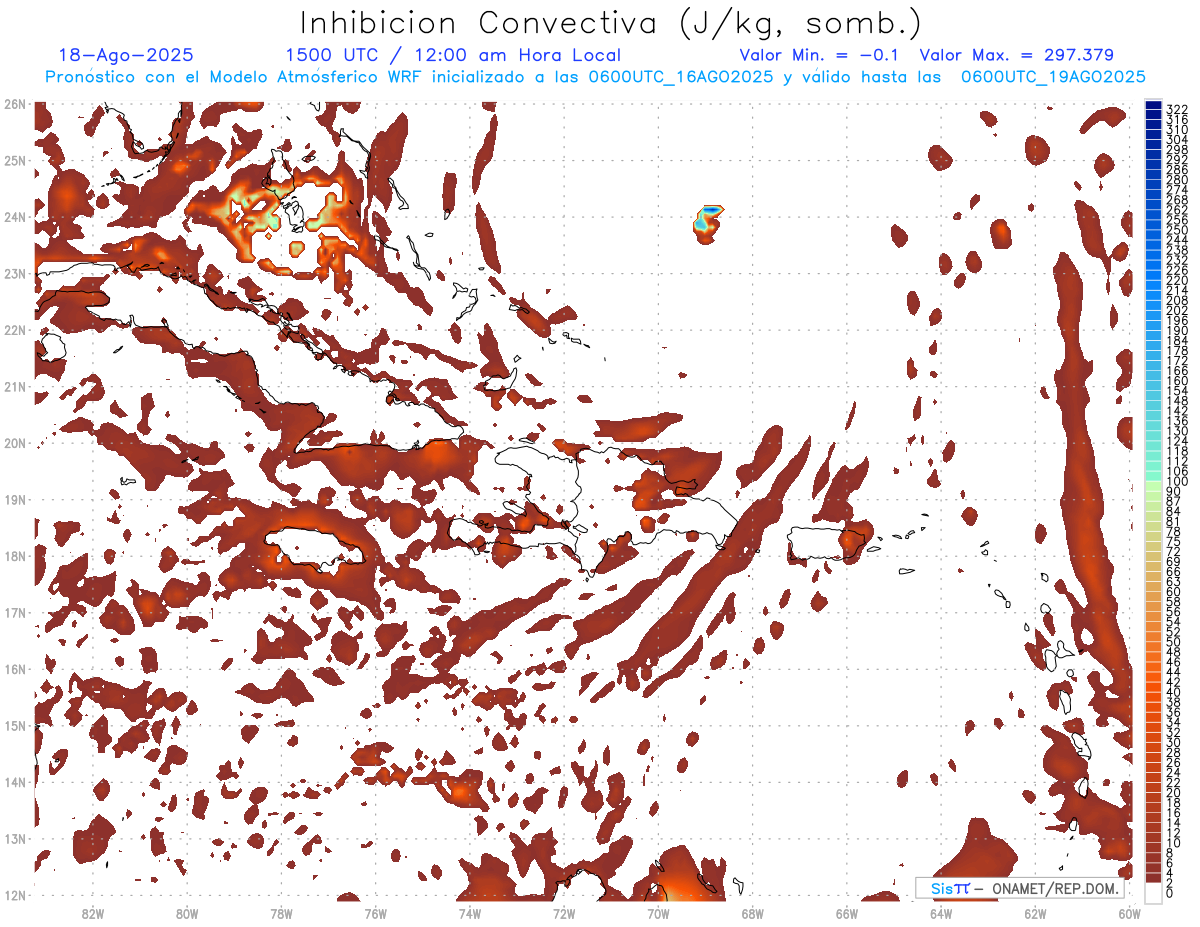The width and height of the screenshot is (1200, 927).
Task: Click the isolated blue-cyan high-inhibition spot near 24N 69W
Action: [707, 222]
